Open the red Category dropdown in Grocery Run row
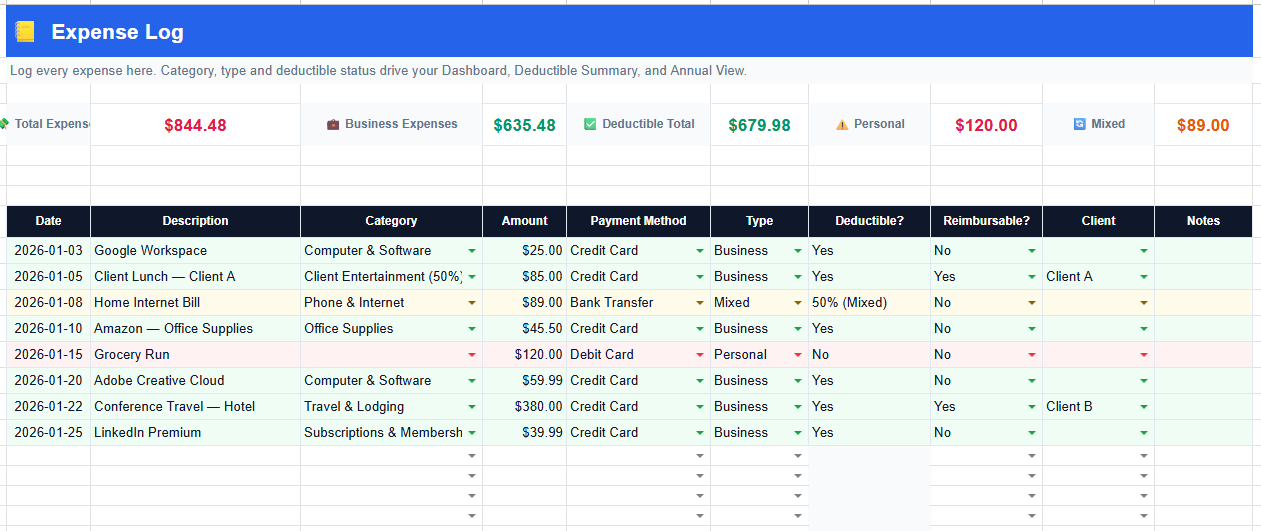The width and height of the screenshot is (1261, 531). click(x=472, y=355)
